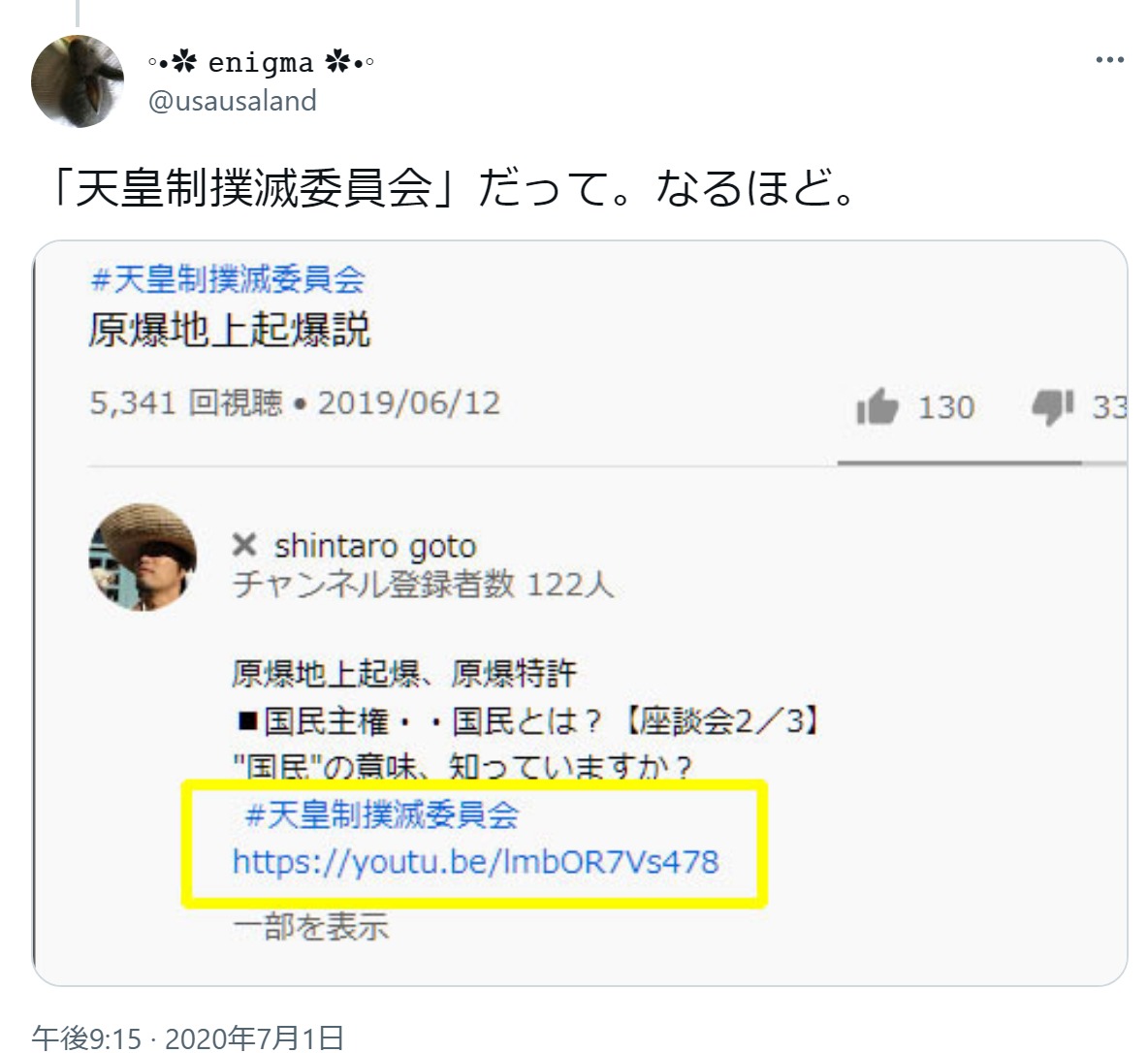Click the enigma display name

pos(261,63)
